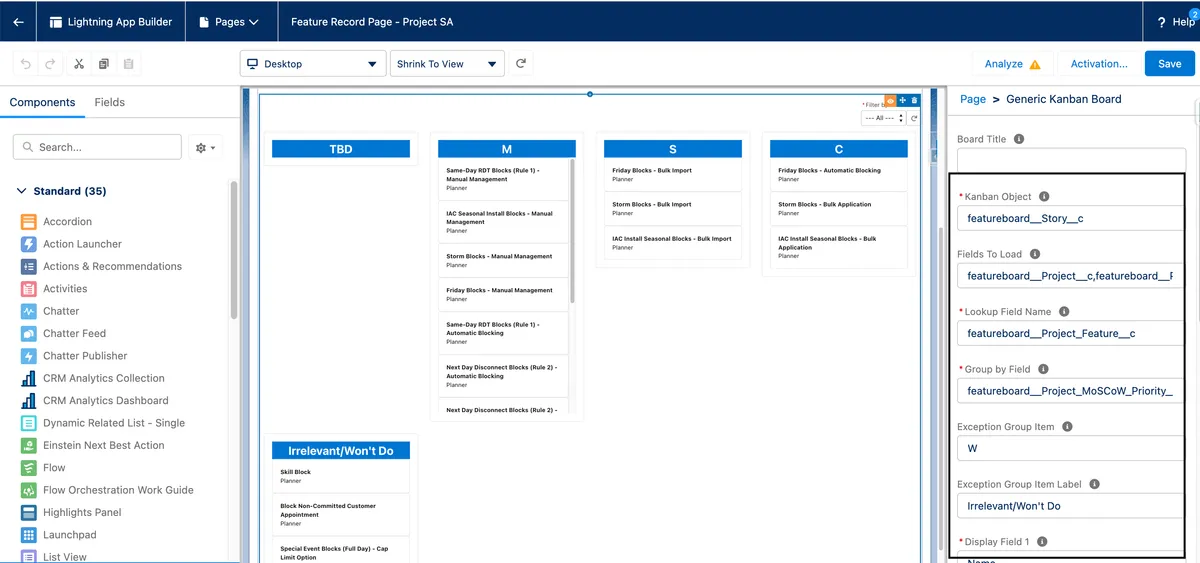Click the M column header
Image resolution: width=1200 pixels, height=563 pixels.
click(507, 149)
